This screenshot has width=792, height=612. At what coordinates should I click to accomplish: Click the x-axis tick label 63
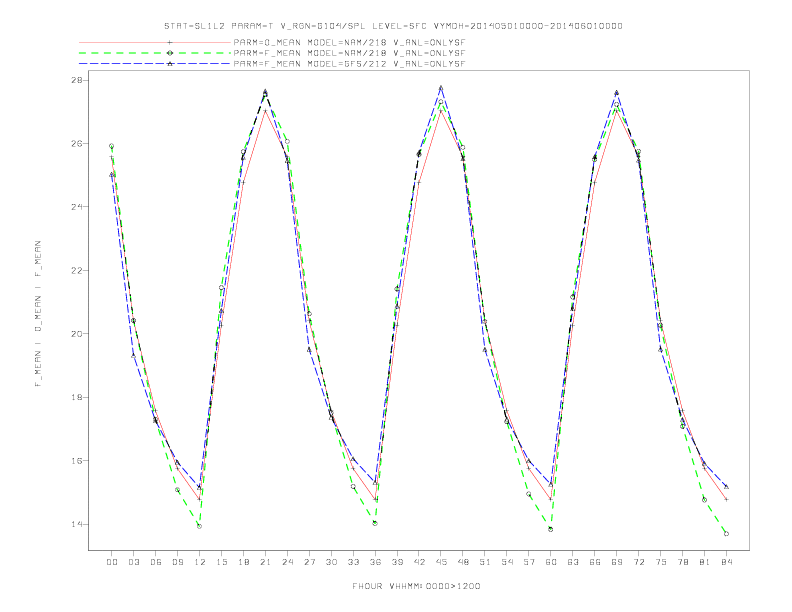coord(573,562)
